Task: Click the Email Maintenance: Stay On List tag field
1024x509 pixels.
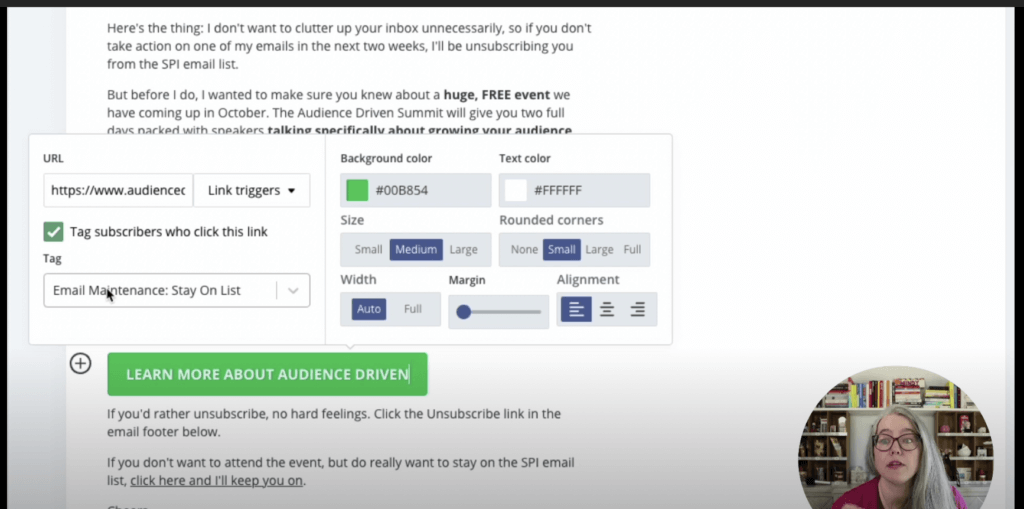Action: (x=176, y=291)
